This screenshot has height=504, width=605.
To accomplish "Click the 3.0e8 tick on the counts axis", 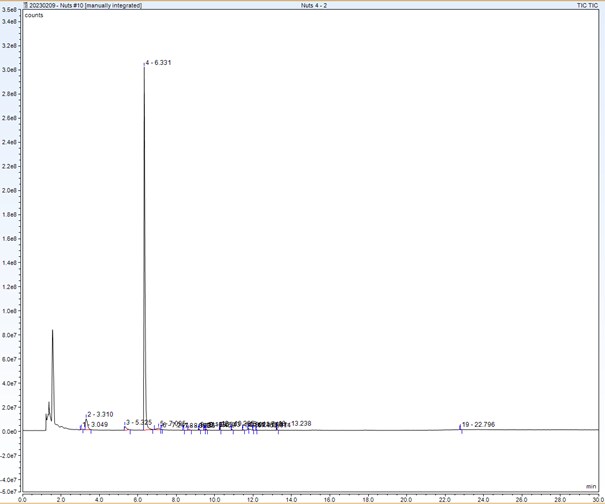I will tap(10, 70).
